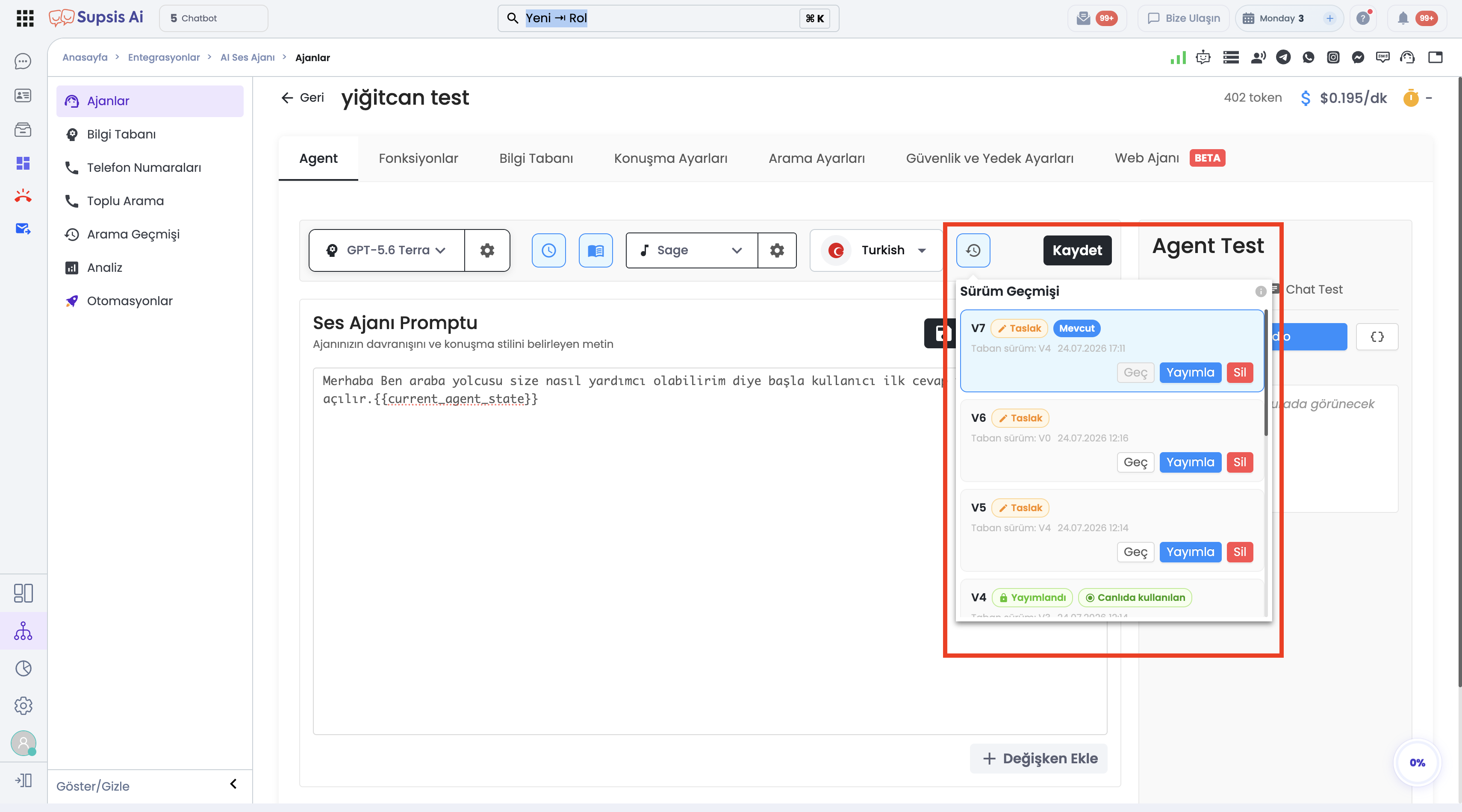The width and height of the screenshot is (1462, 812).
Task: Click the blue mail forward icon
Action: coord(23,229)
